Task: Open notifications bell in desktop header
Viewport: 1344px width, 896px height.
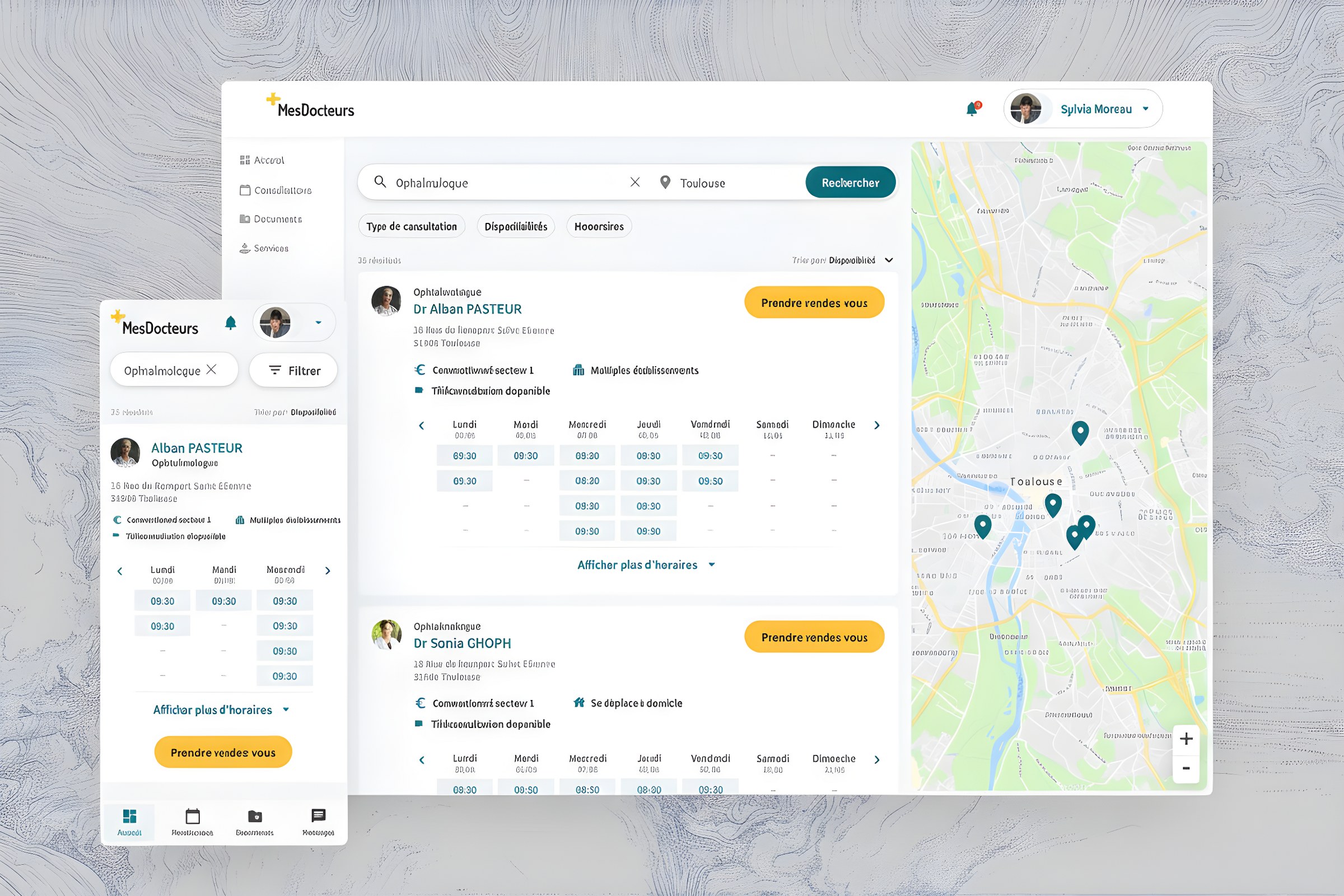Action: pyautogui.click(x=972, y=109)
